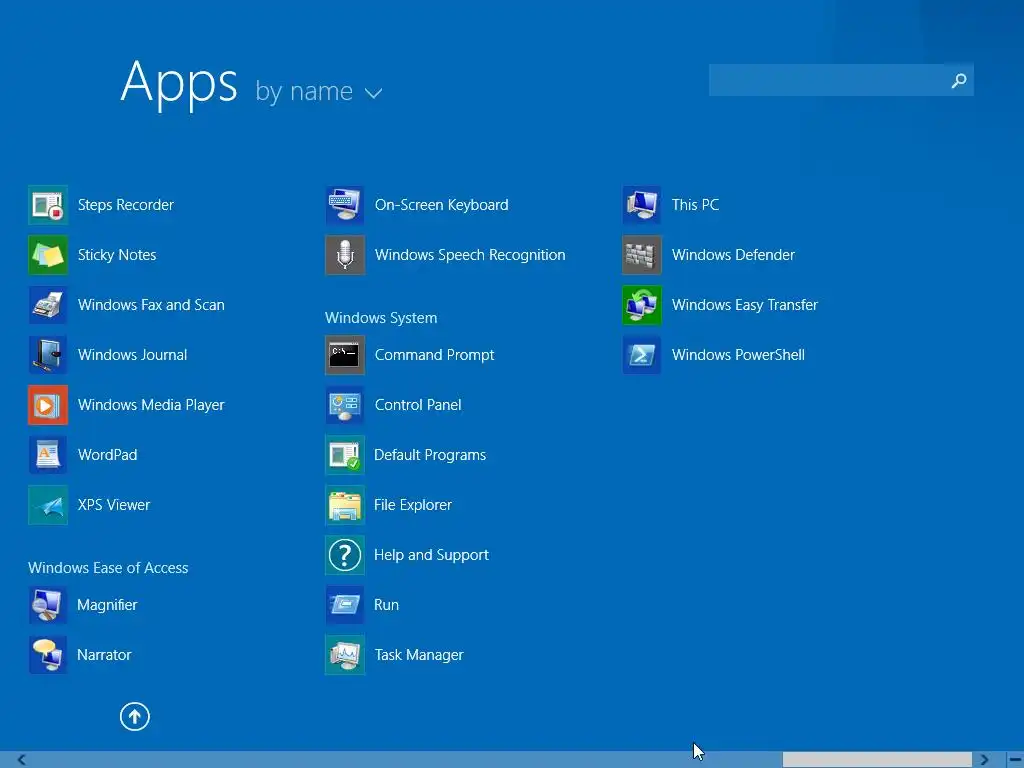The height and width of the screenshot is (768, 1024).
Task: Click the 'File Explorer' label
Action: 413,505
